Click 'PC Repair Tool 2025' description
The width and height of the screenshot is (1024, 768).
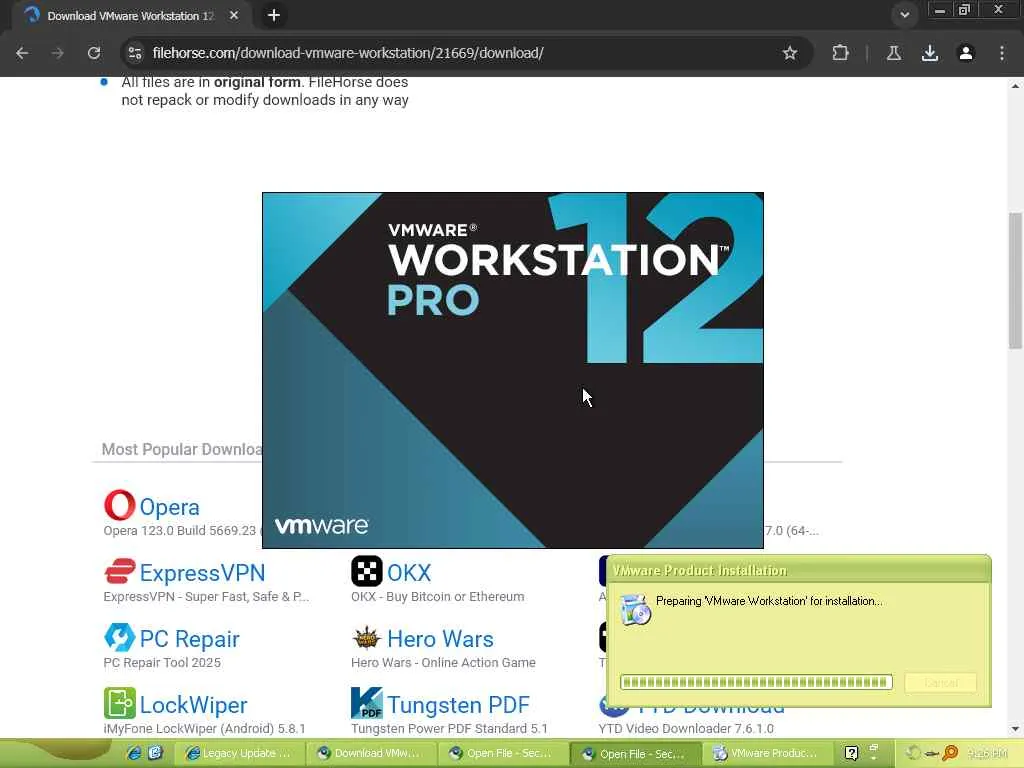click(x=162, y=662)
